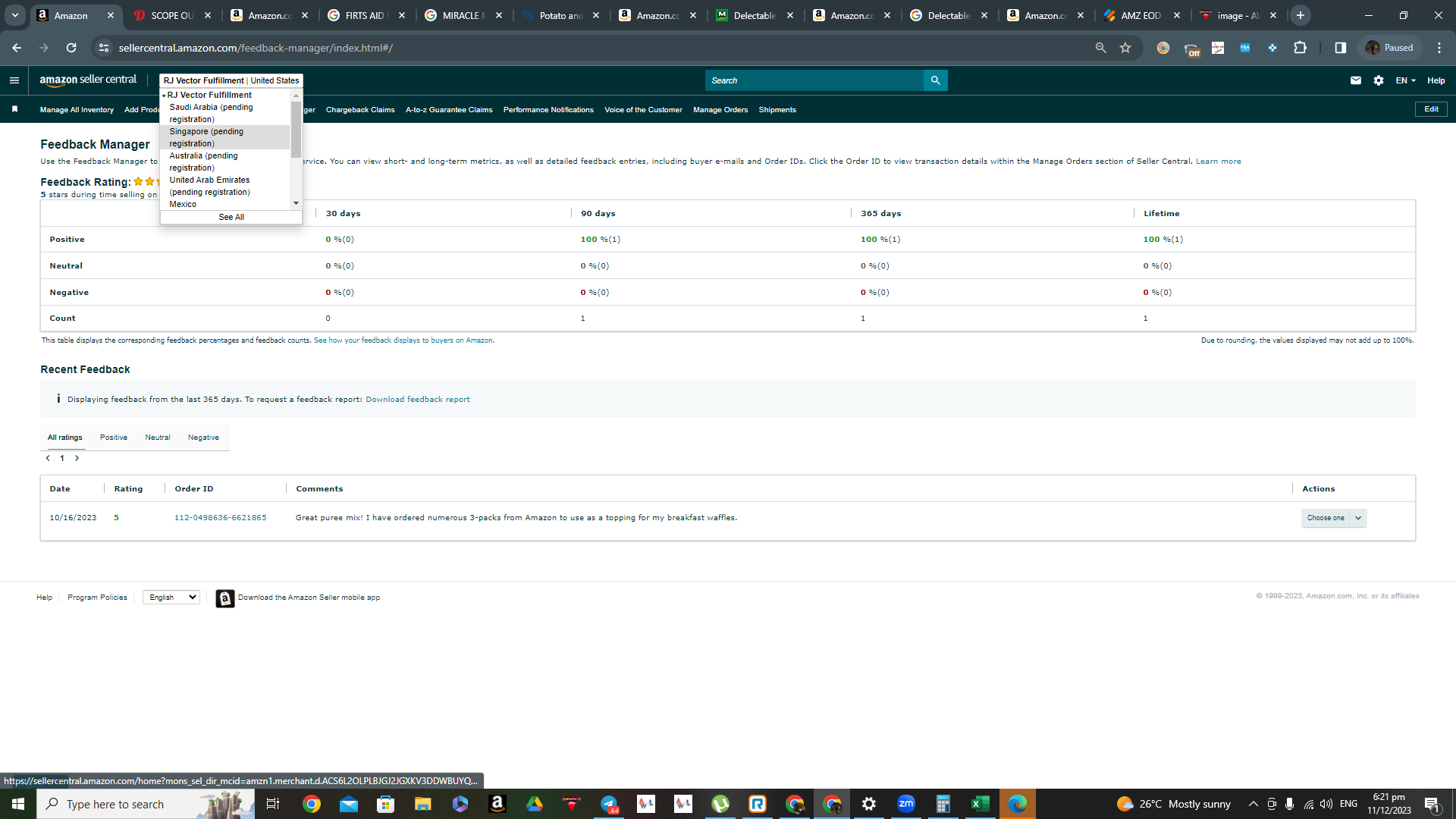The width and height of the screenshot is (1456, 819).
Task: Open Amazon app in taskbar
Action: tap(497, 804)
